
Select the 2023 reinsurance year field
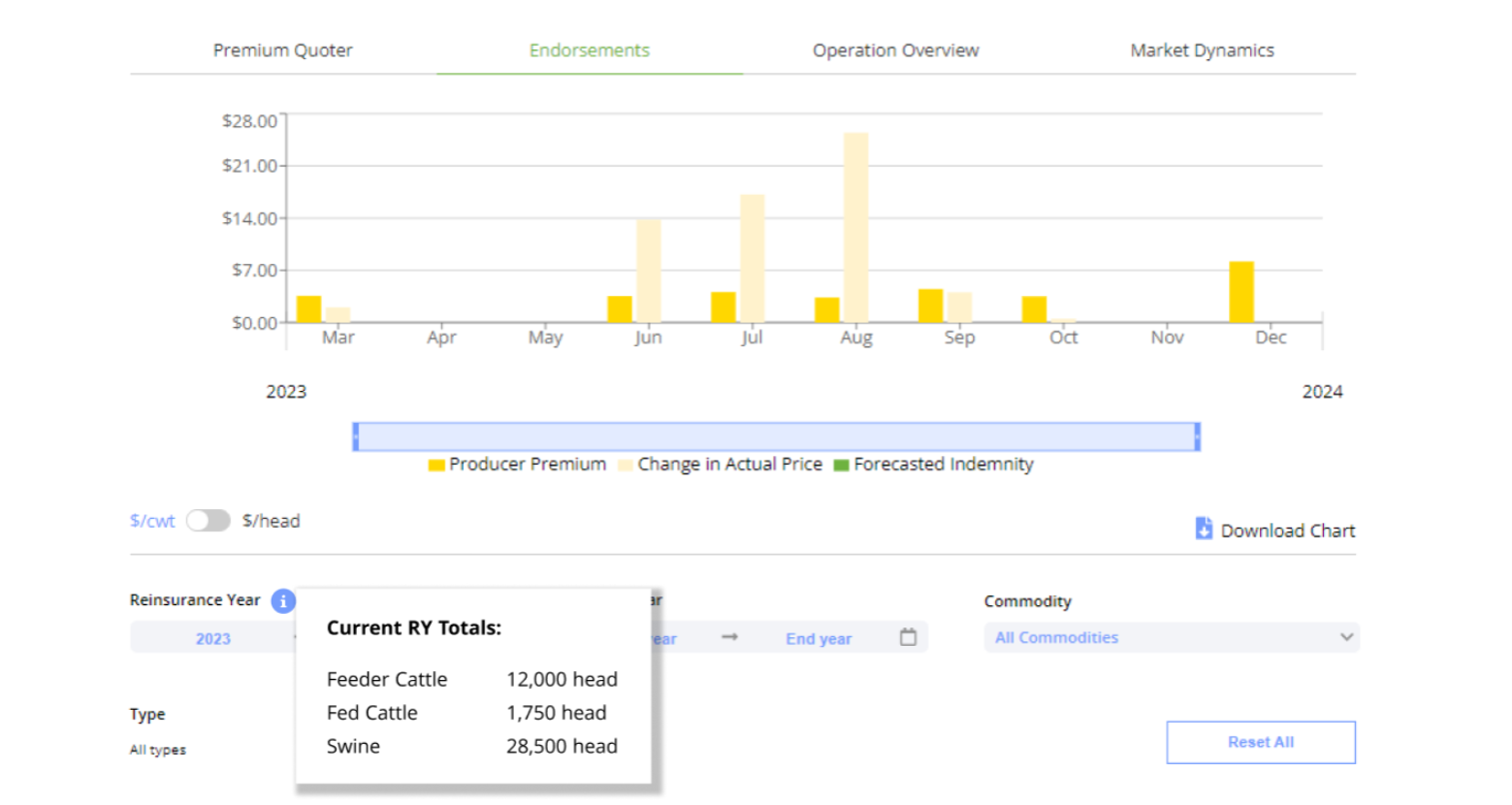coord(213,638)
